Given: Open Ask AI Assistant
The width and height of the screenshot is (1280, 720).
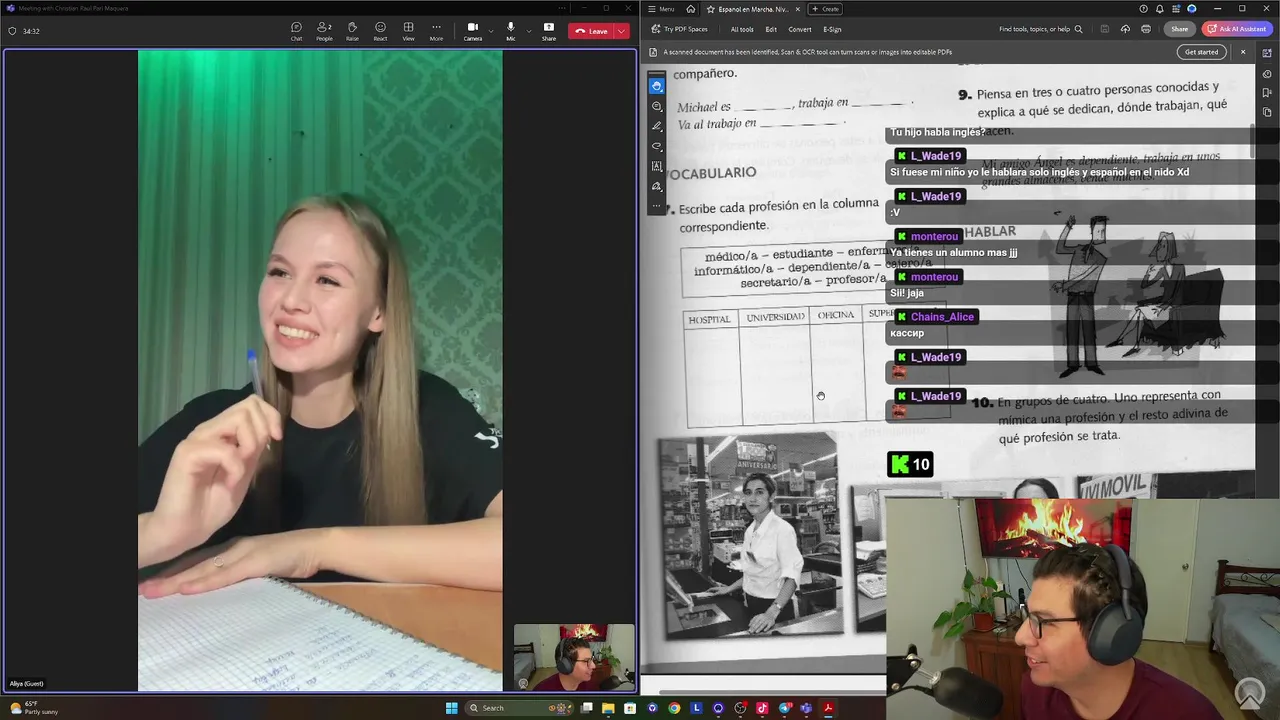Looking at the screenshot, I should pyautogui.click(x=1237, y=29).
